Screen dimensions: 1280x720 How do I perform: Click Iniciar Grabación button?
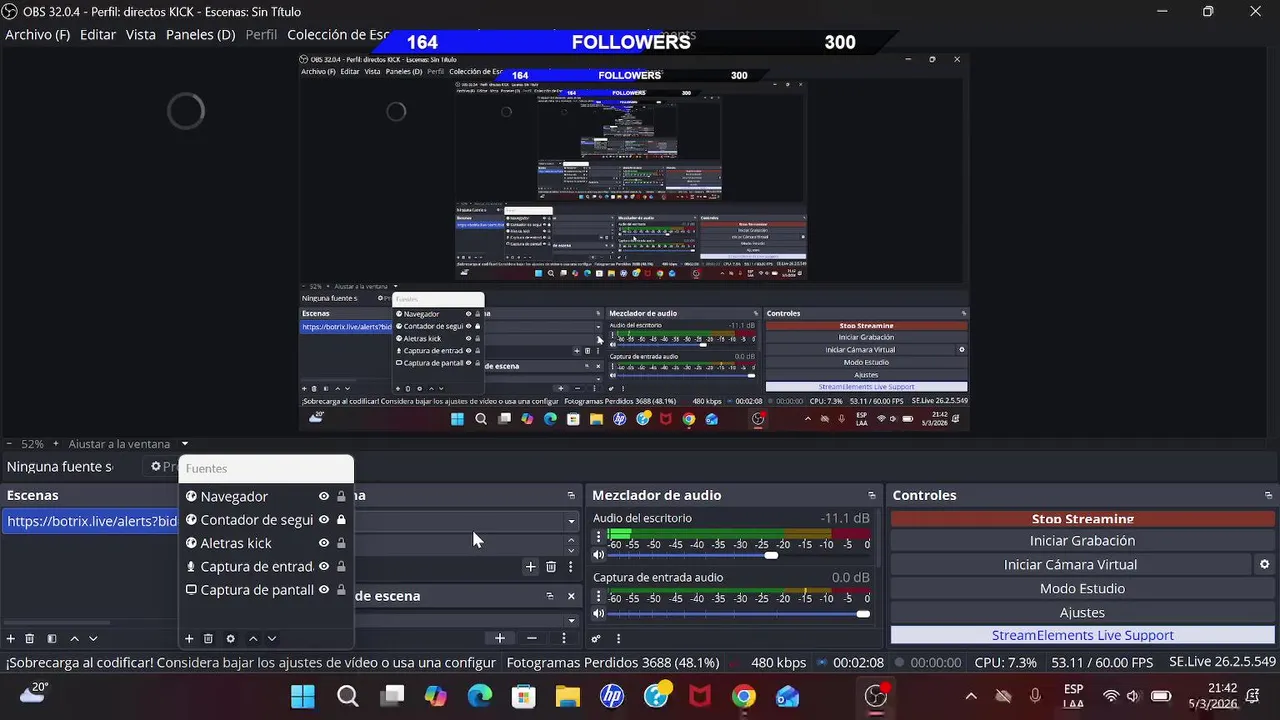pyautogui.click(x=1082, y=541)
